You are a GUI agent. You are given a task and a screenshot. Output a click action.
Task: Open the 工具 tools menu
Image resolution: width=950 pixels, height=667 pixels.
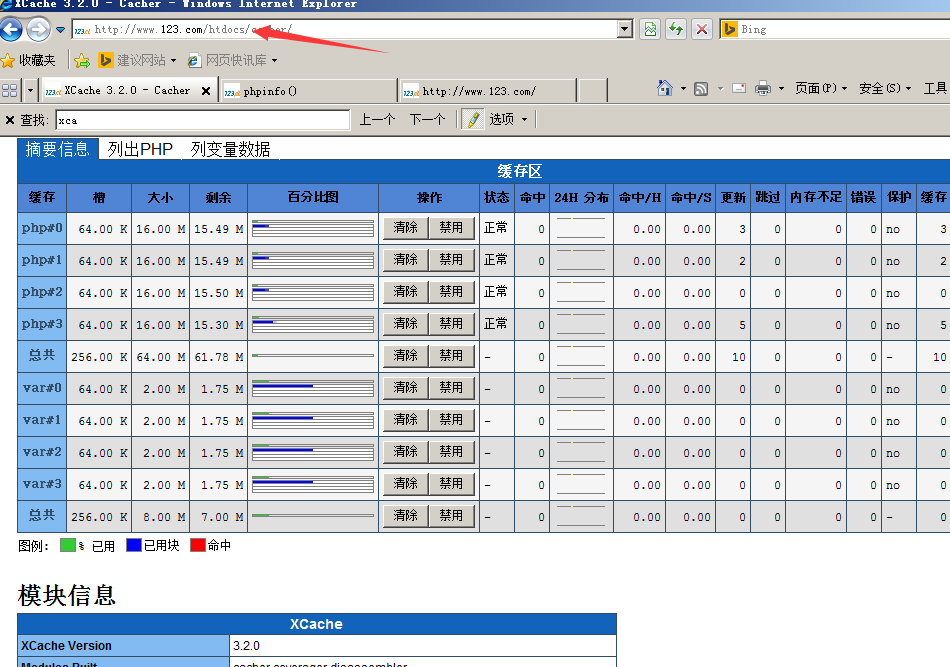[935, 88]
